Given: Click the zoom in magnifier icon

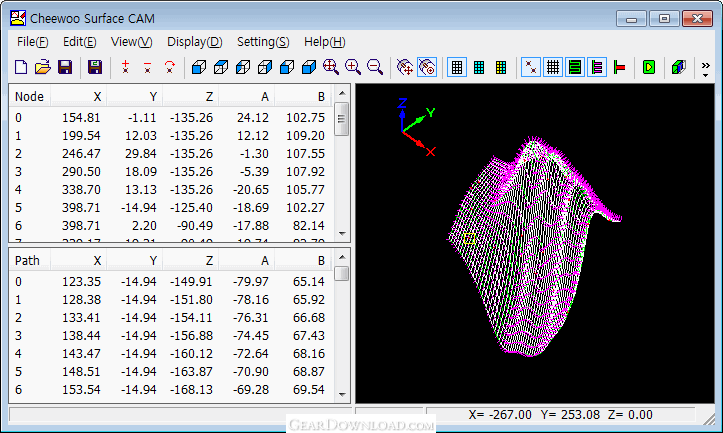Looking at the screenshot, I should pos(353,67).
